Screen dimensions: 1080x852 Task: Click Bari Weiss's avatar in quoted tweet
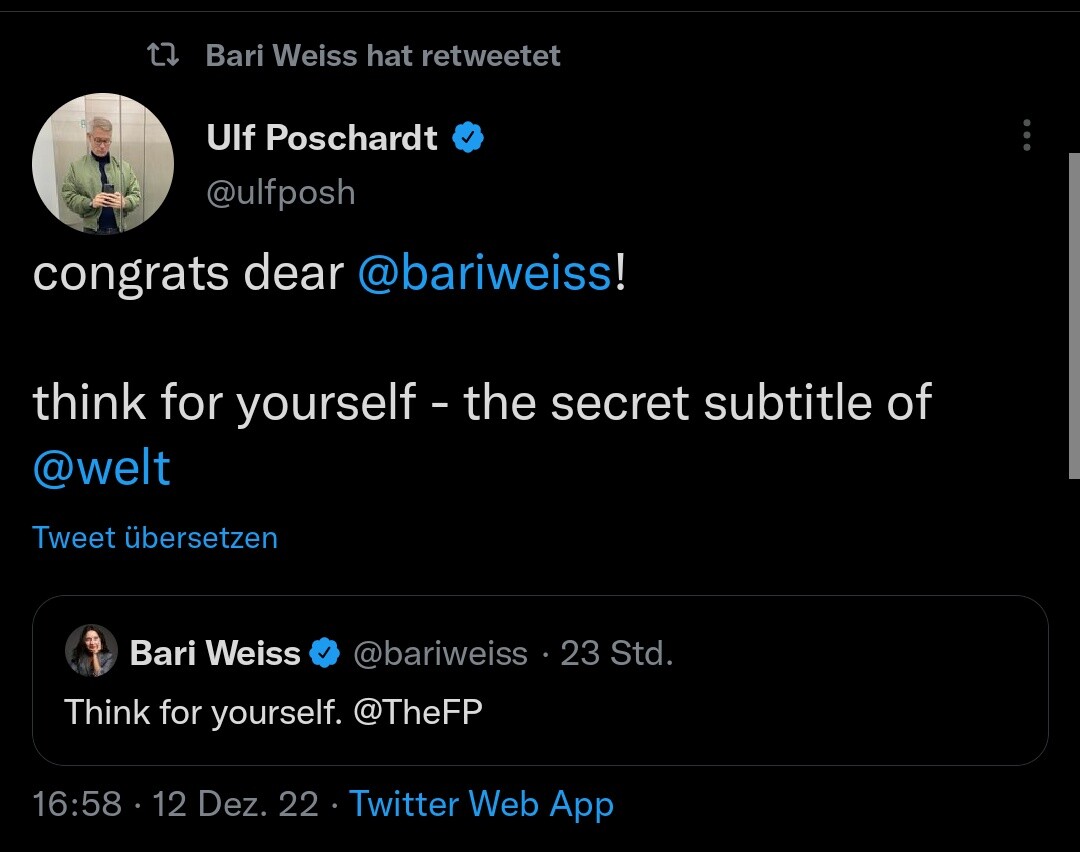point(91,653)
